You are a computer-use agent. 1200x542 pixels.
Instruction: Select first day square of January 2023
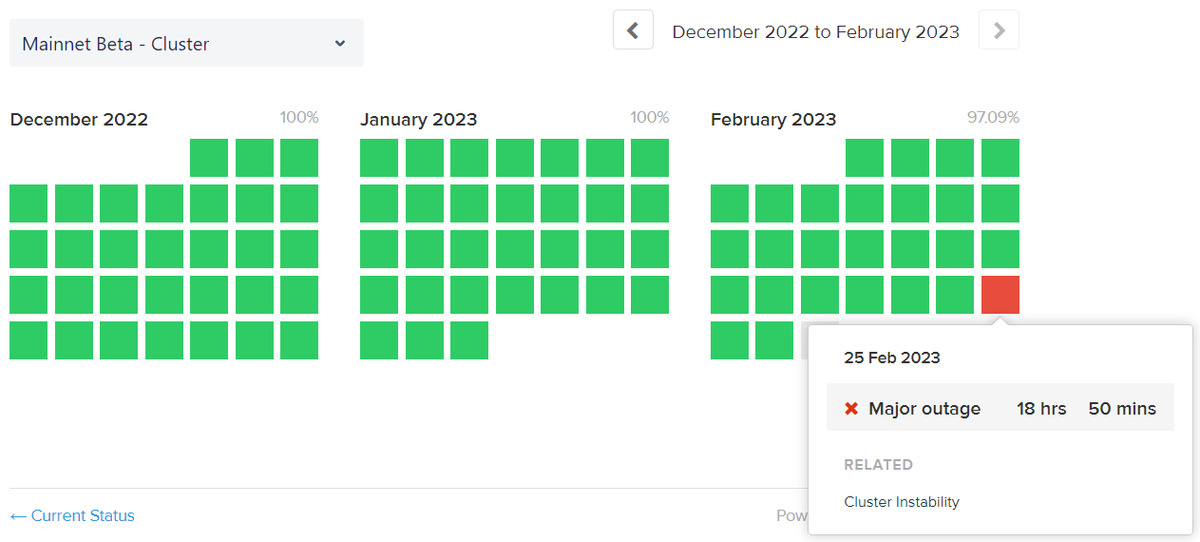(x=379, y=158)
